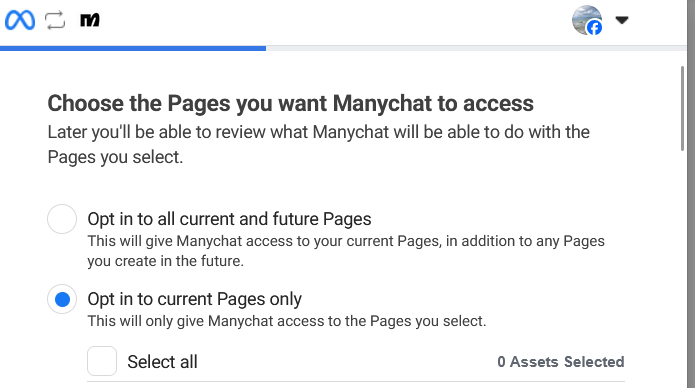695x388 pixels.
Task: Click the Meta infinity logo icon
Action: [20, 20]
